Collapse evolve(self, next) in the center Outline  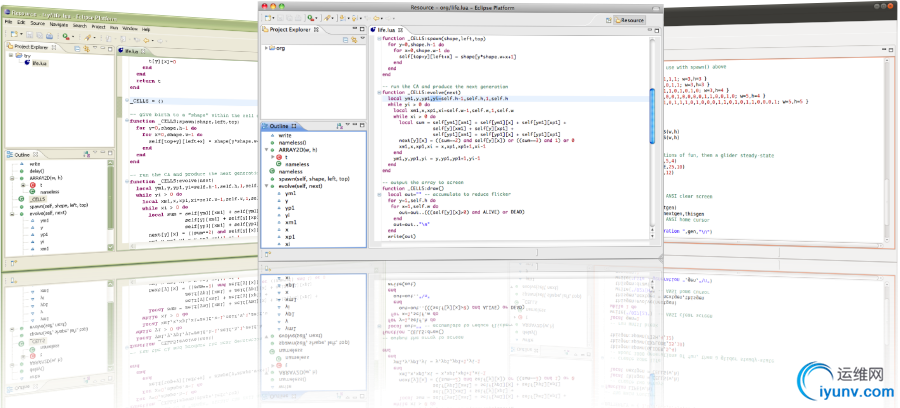coord(266,186)
